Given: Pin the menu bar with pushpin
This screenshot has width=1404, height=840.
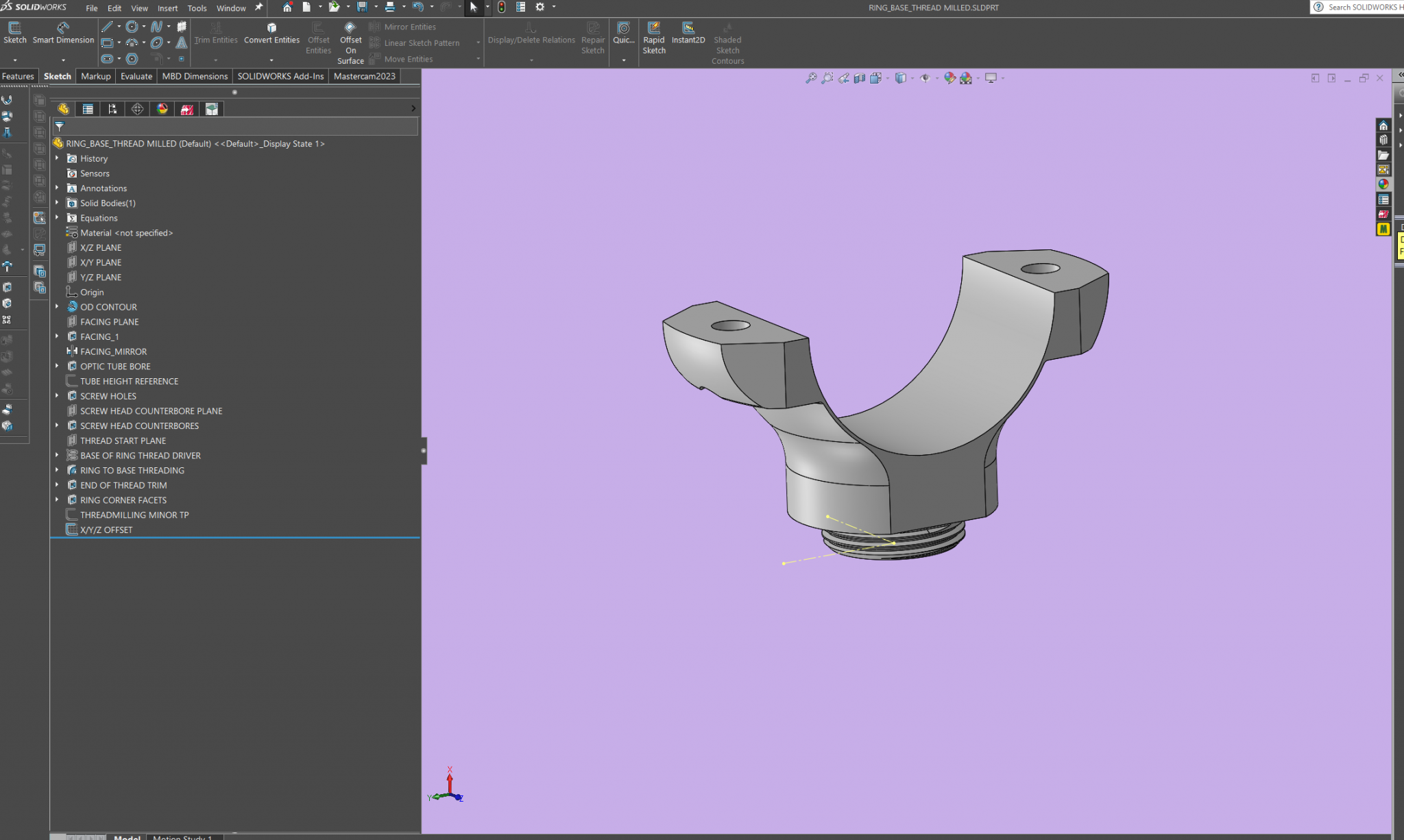Looking at the screenshot, I should [x=258, y=8].
